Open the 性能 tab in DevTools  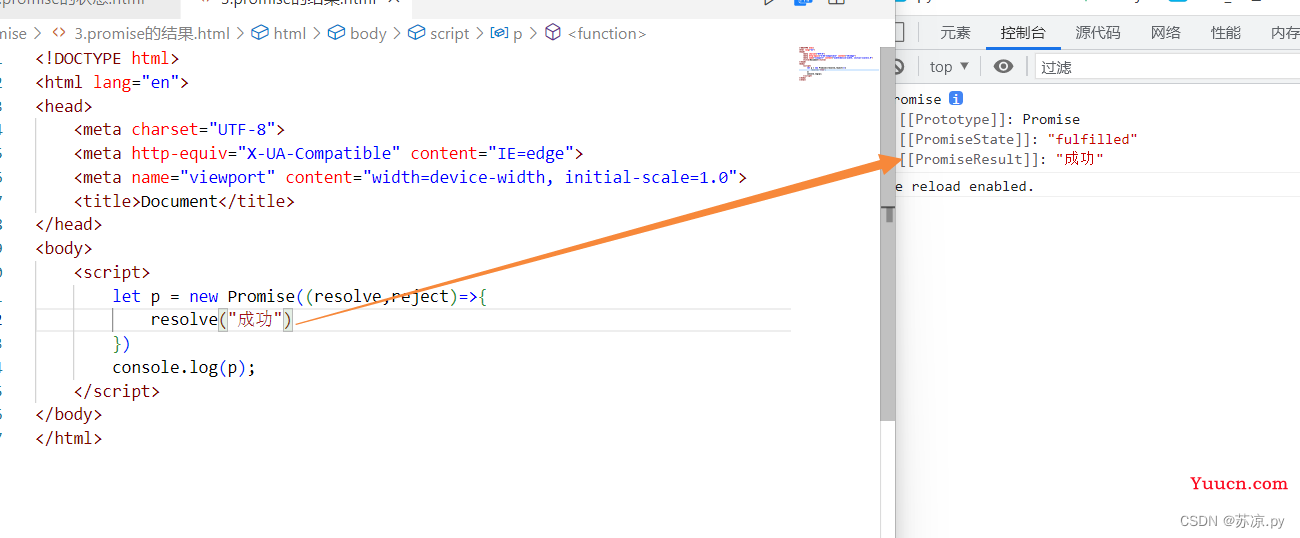[1226, 32]
